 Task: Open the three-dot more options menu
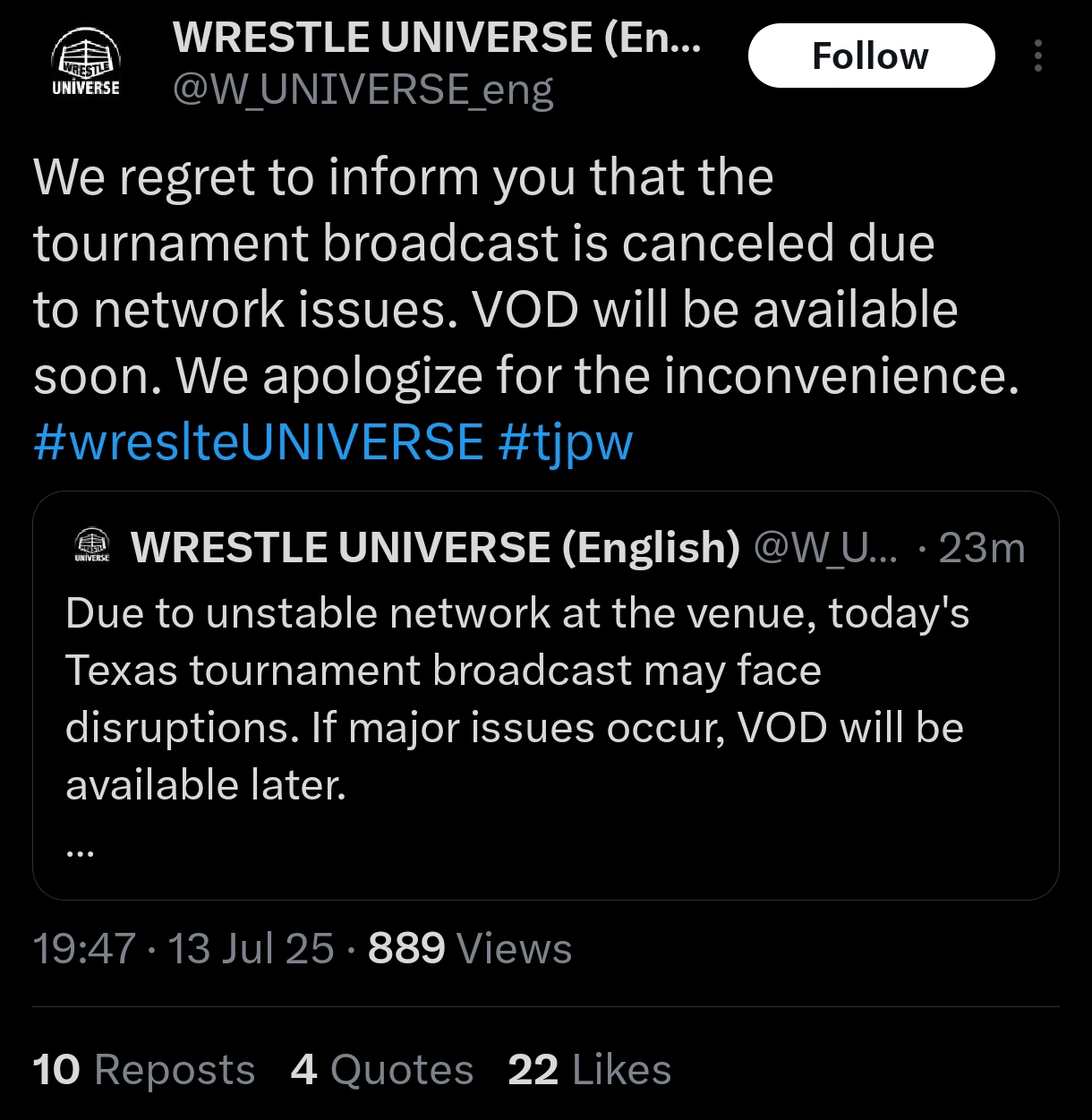pyautogui.click(x=1037, y=56)
